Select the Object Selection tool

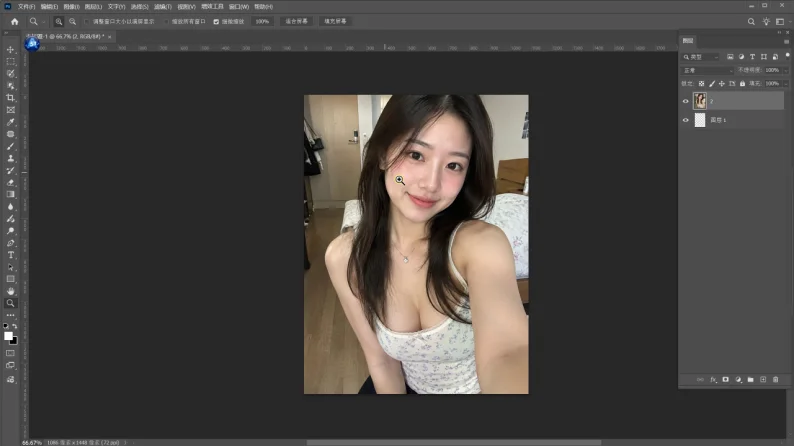pyautogui.click(x=11, y=86)
